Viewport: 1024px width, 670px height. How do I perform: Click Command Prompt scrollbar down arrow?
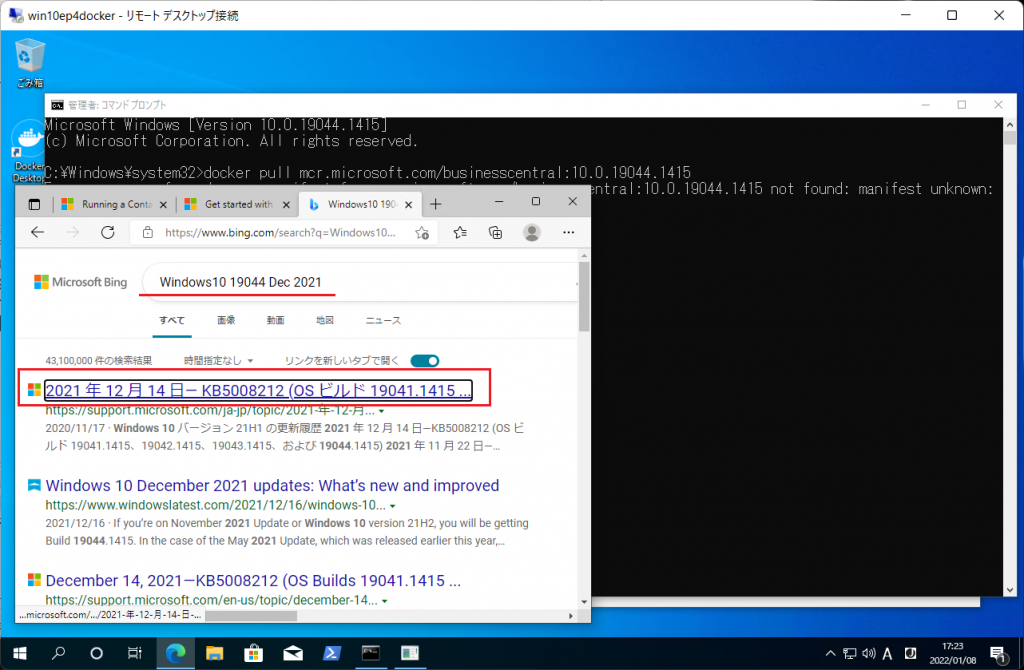click(x=1010, y=590)
